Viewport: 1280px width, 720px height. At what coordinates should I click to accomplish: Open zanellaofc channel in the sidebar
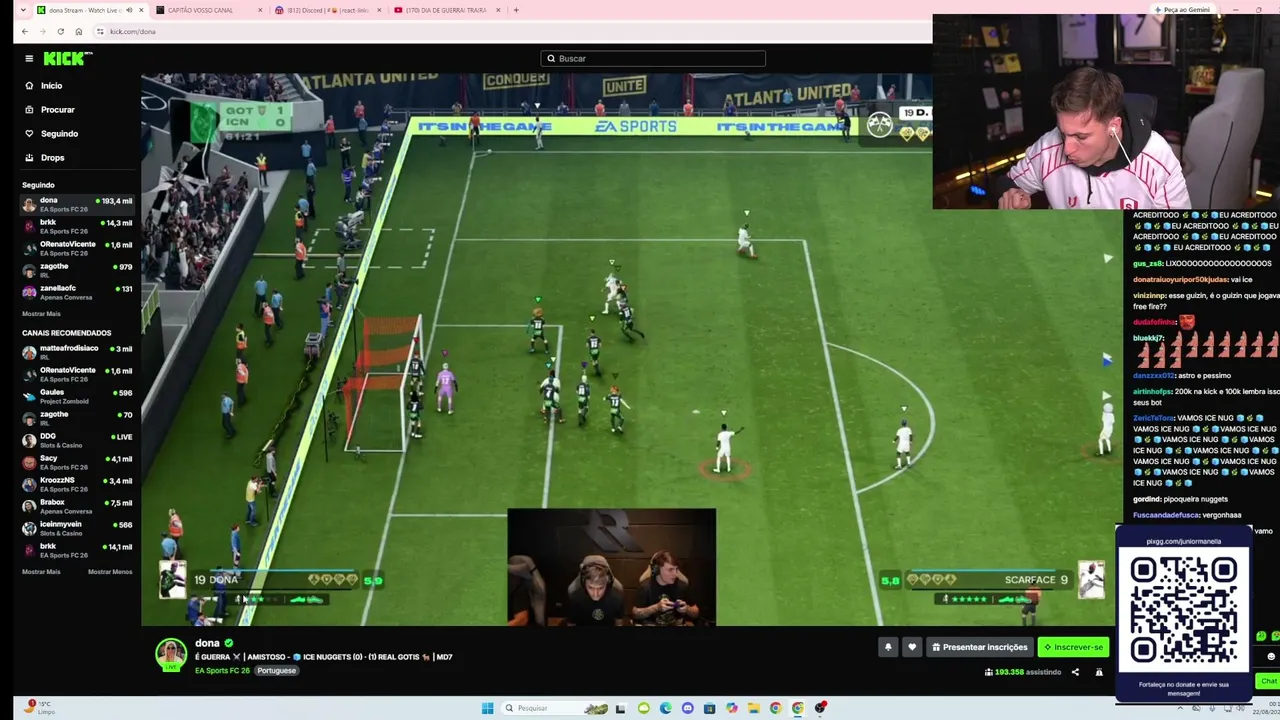point(78,292)
